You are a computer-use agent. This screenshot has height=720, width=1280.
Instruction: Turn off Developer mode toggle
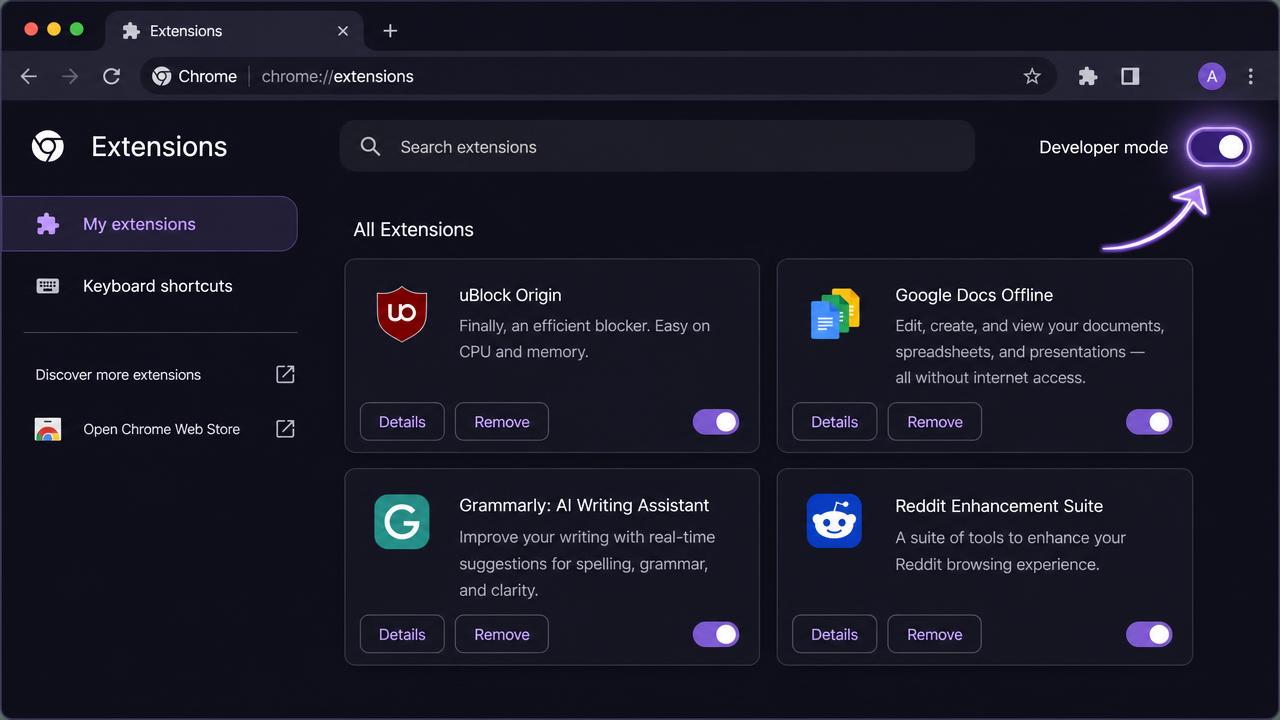coord(1219,147)
